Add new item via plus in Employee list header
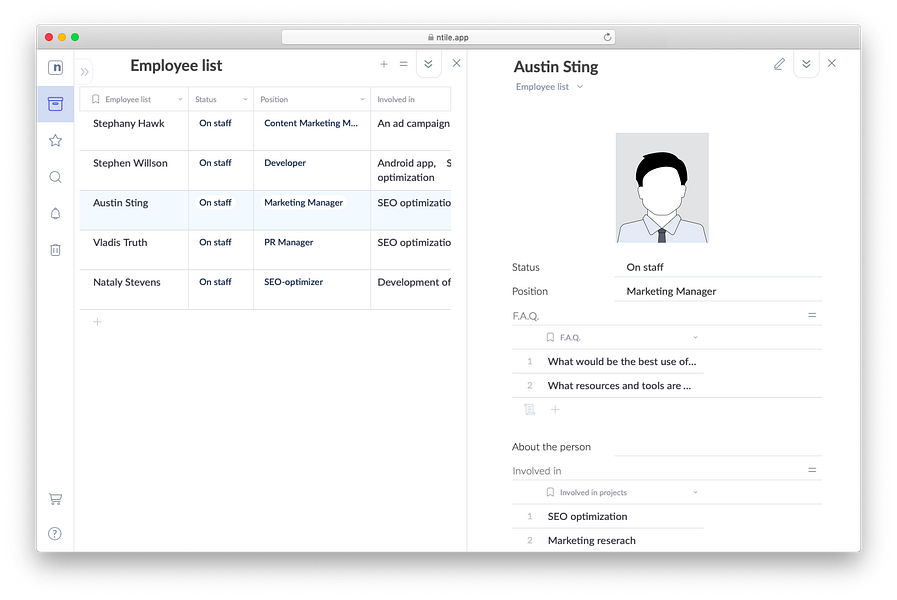The width and height of the screenshot is (897, 600). point(384,64)
